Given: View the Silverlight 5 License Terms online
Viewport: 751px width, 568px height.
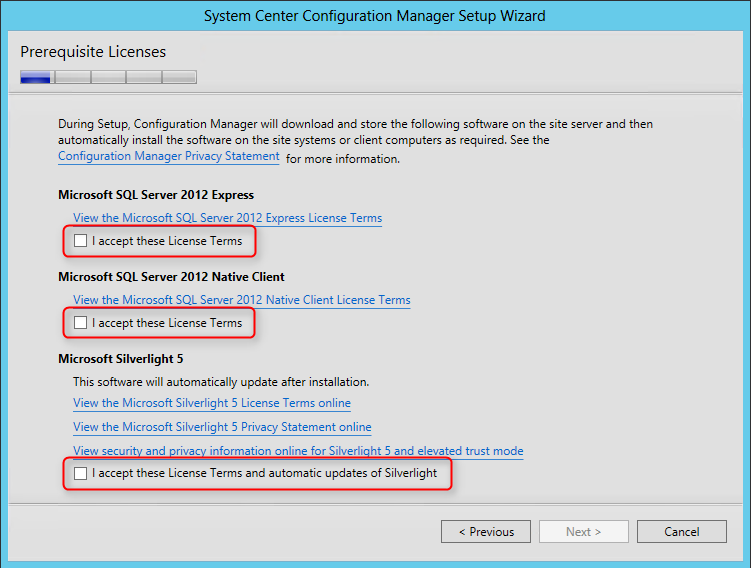Looking at the screenshot, I should tap(212, 403).
